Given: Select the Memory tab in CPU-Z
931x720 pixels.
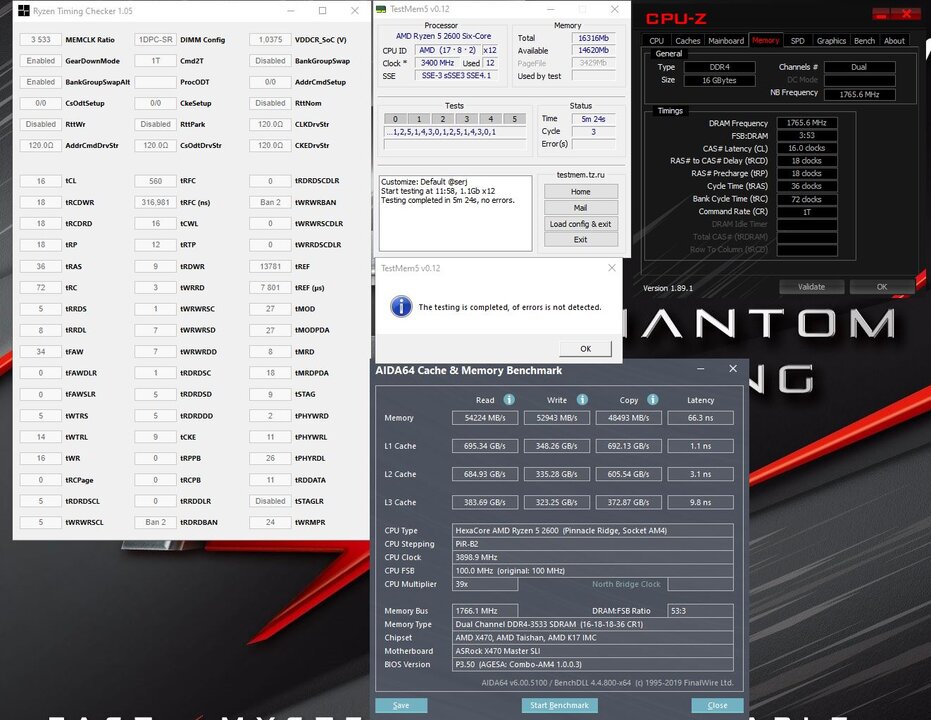Looking at the screenshot, I should point(765,40).
